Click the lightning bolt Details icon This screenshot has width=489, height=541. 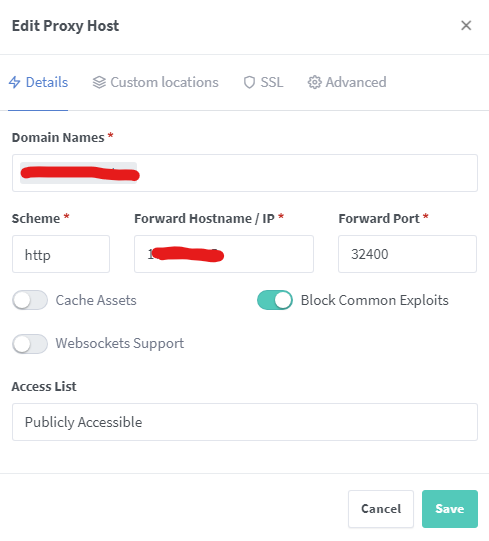(x=14, y=82)
